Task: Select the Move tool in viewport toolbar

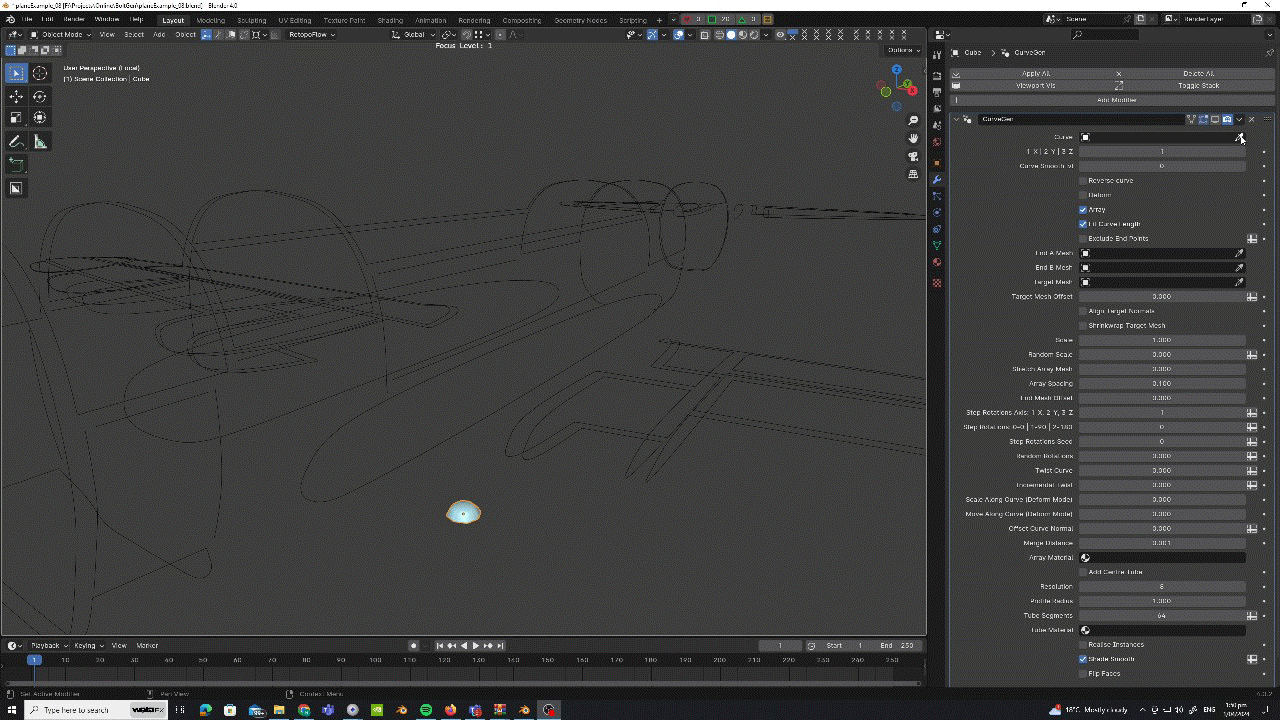Action: click(x=16, y=97)
